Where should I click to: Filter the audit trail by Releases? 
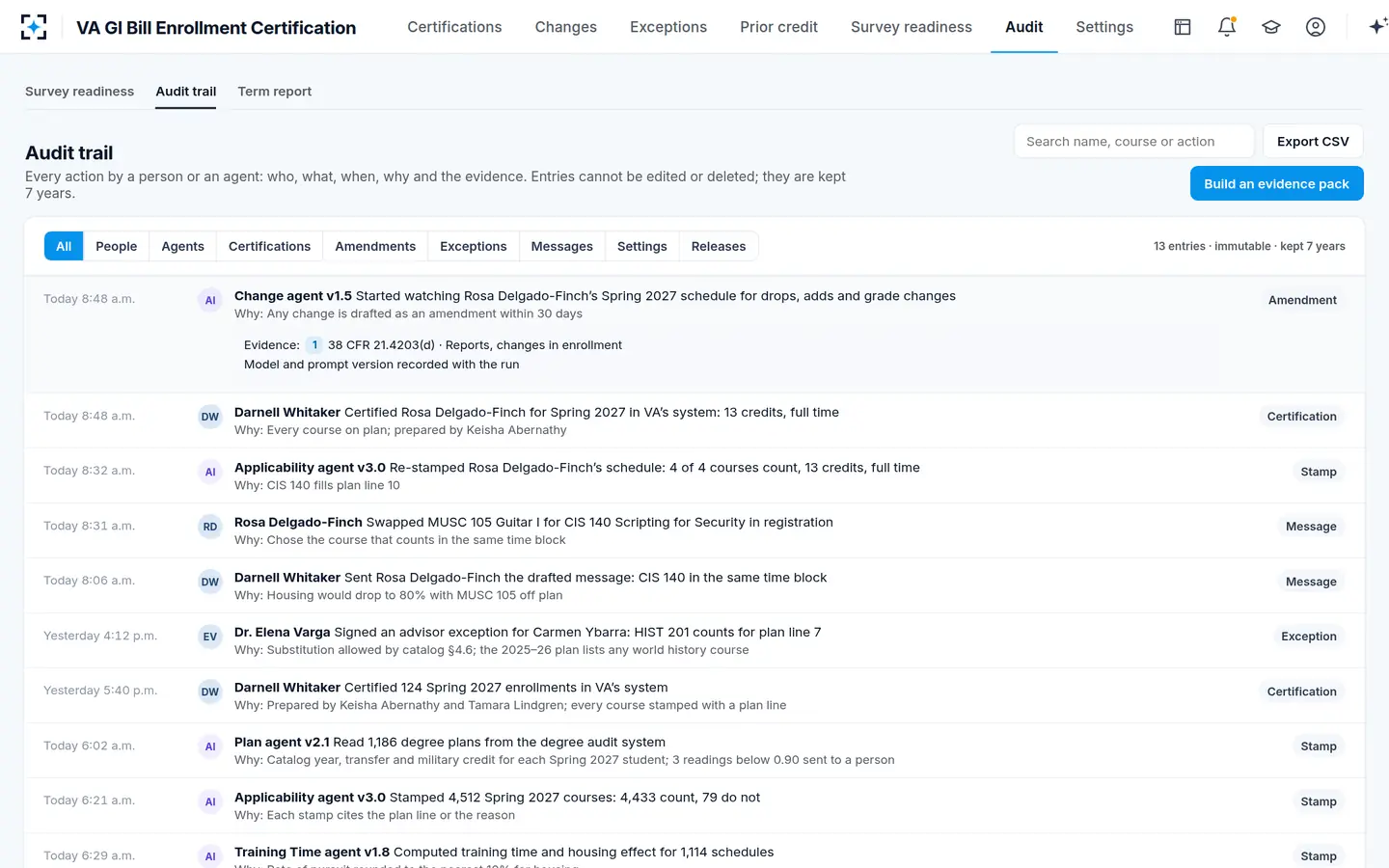[x=719, y=246]
